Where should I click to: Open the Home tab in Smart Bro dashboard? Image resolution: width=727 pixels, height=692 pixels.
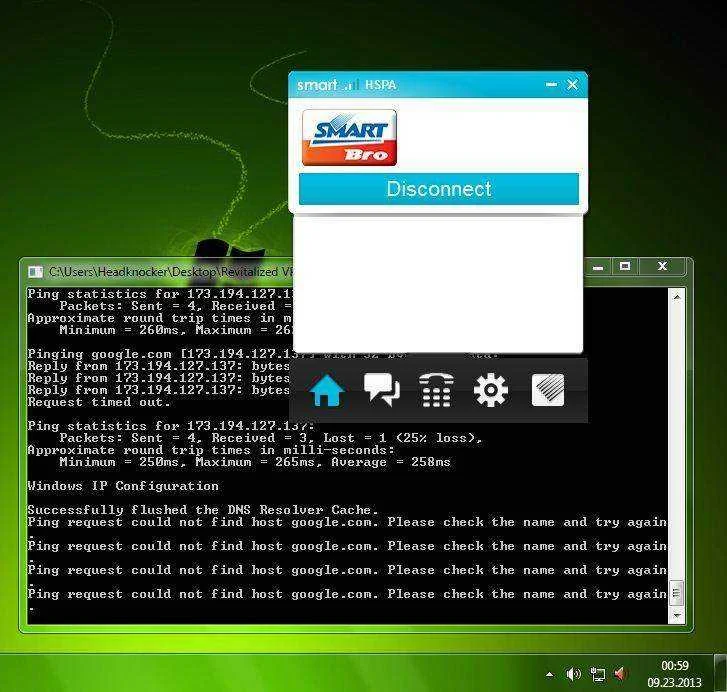326,390
